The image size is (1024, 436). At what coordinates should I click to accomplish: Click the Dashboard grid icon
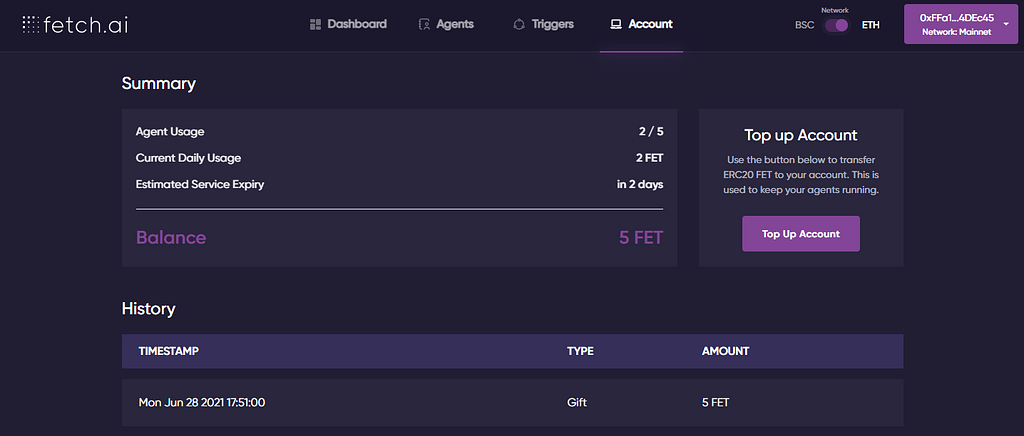(315, 24)
